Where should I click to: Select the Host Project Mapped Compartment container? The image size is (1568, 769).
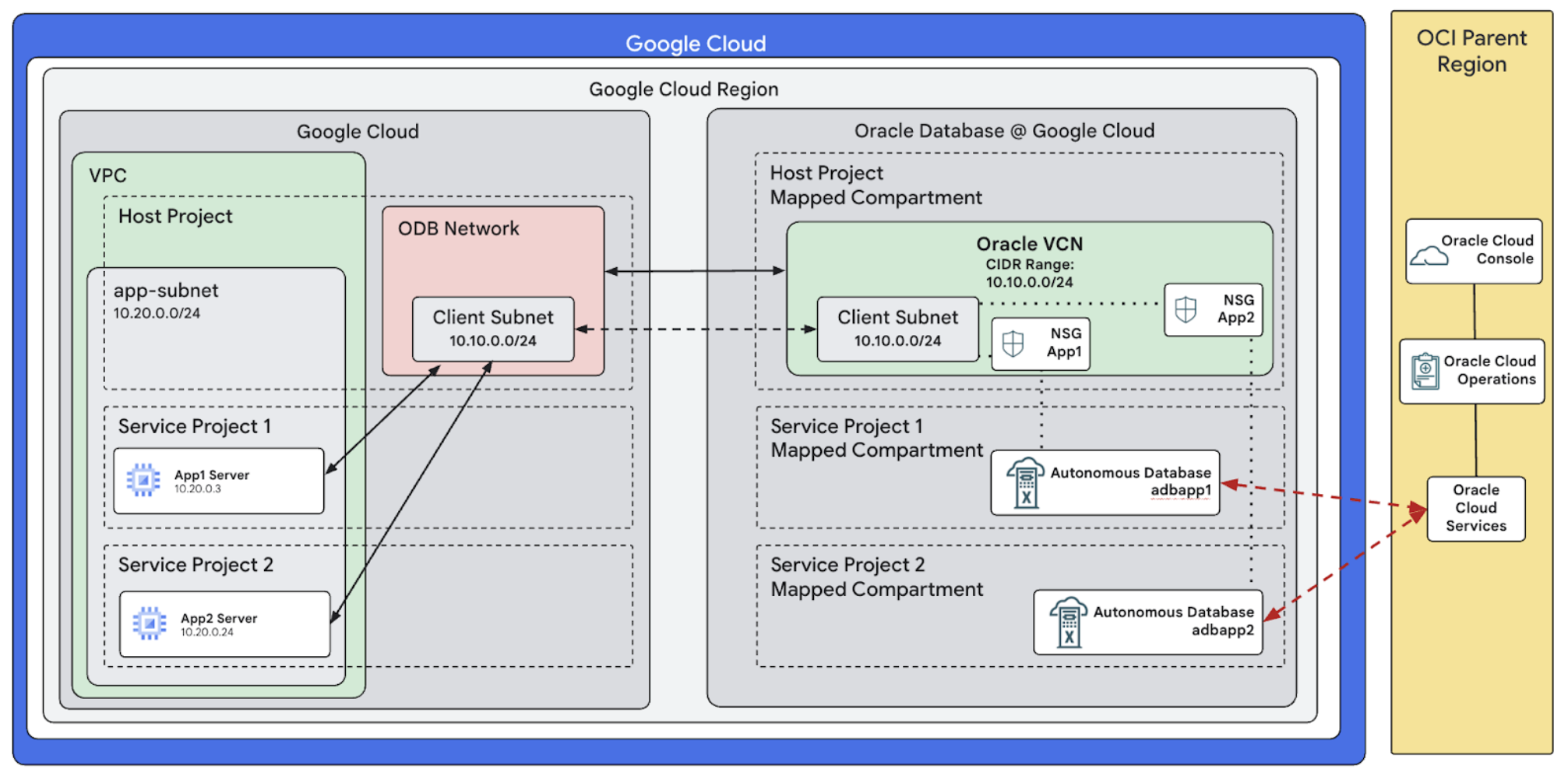pos(876,185)
